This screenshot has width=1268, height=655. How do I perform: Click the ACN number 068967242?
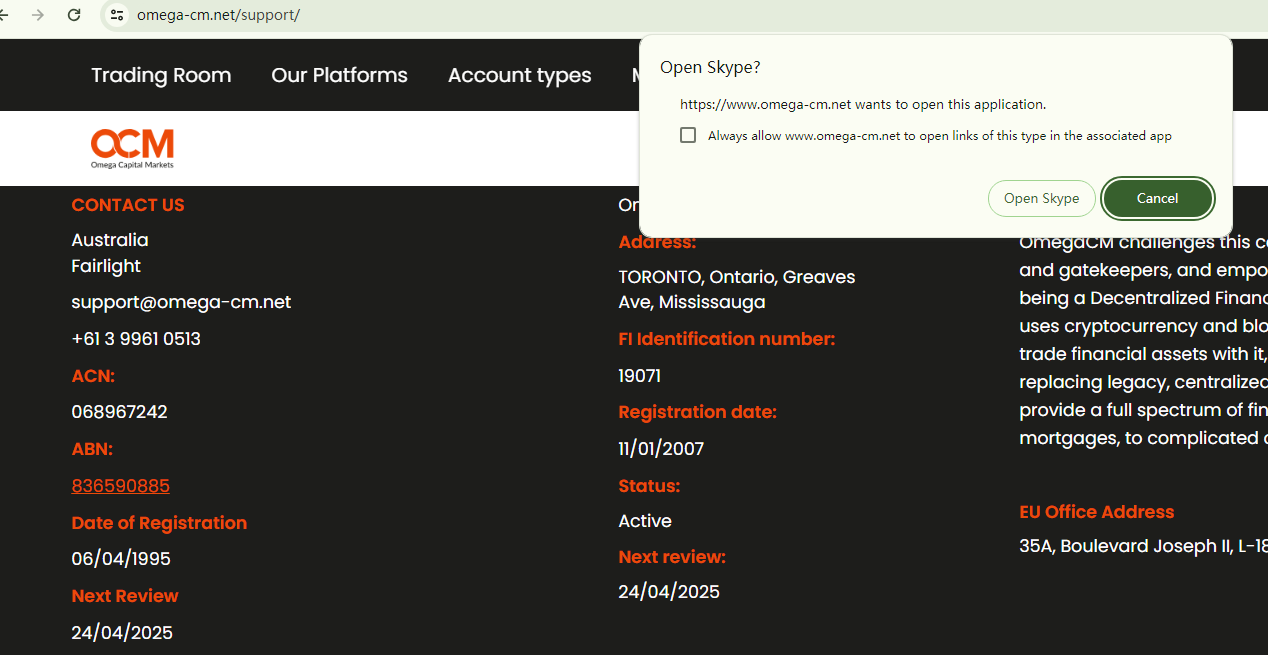(119, 412)
